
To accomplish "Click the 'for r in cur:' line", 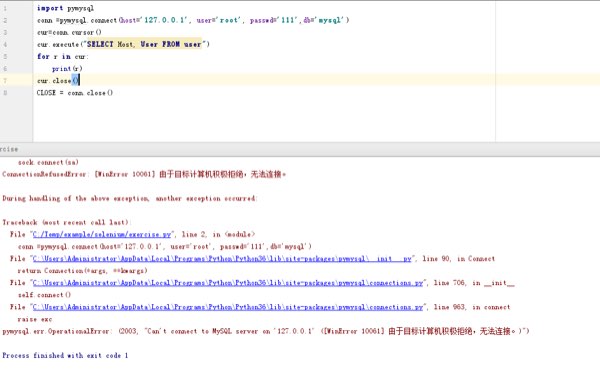I will pos(62,57).
